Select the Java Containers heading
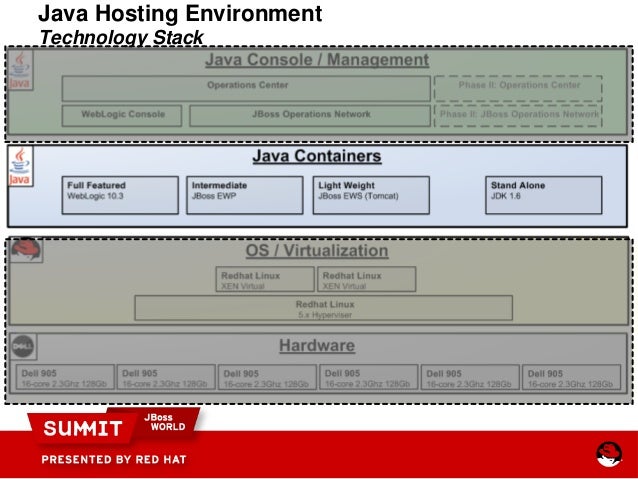Viewport: 638px width, 479px height. click(317, 156)
